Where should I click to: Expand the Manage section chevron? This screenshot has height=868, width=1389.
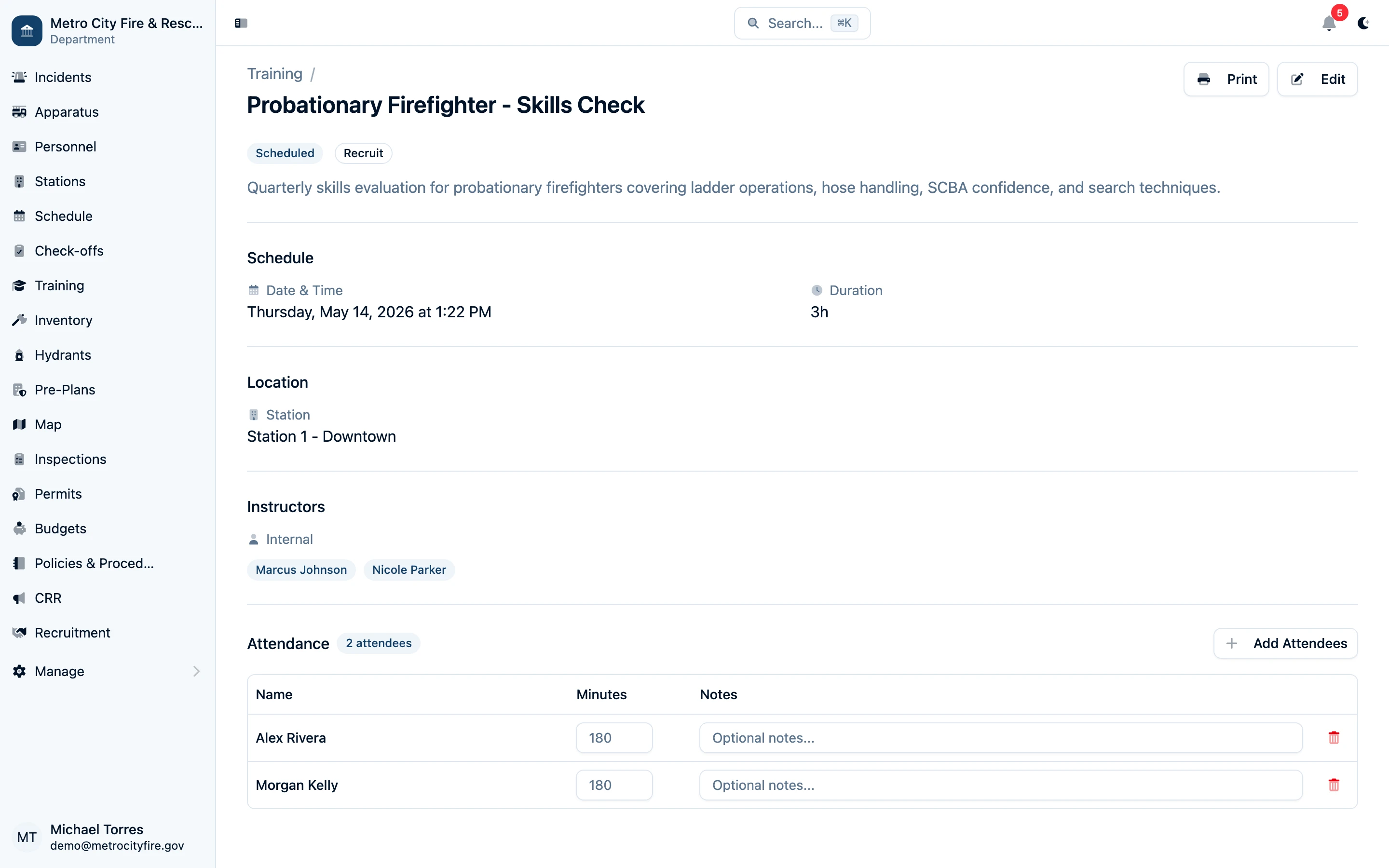click(196, 671)
